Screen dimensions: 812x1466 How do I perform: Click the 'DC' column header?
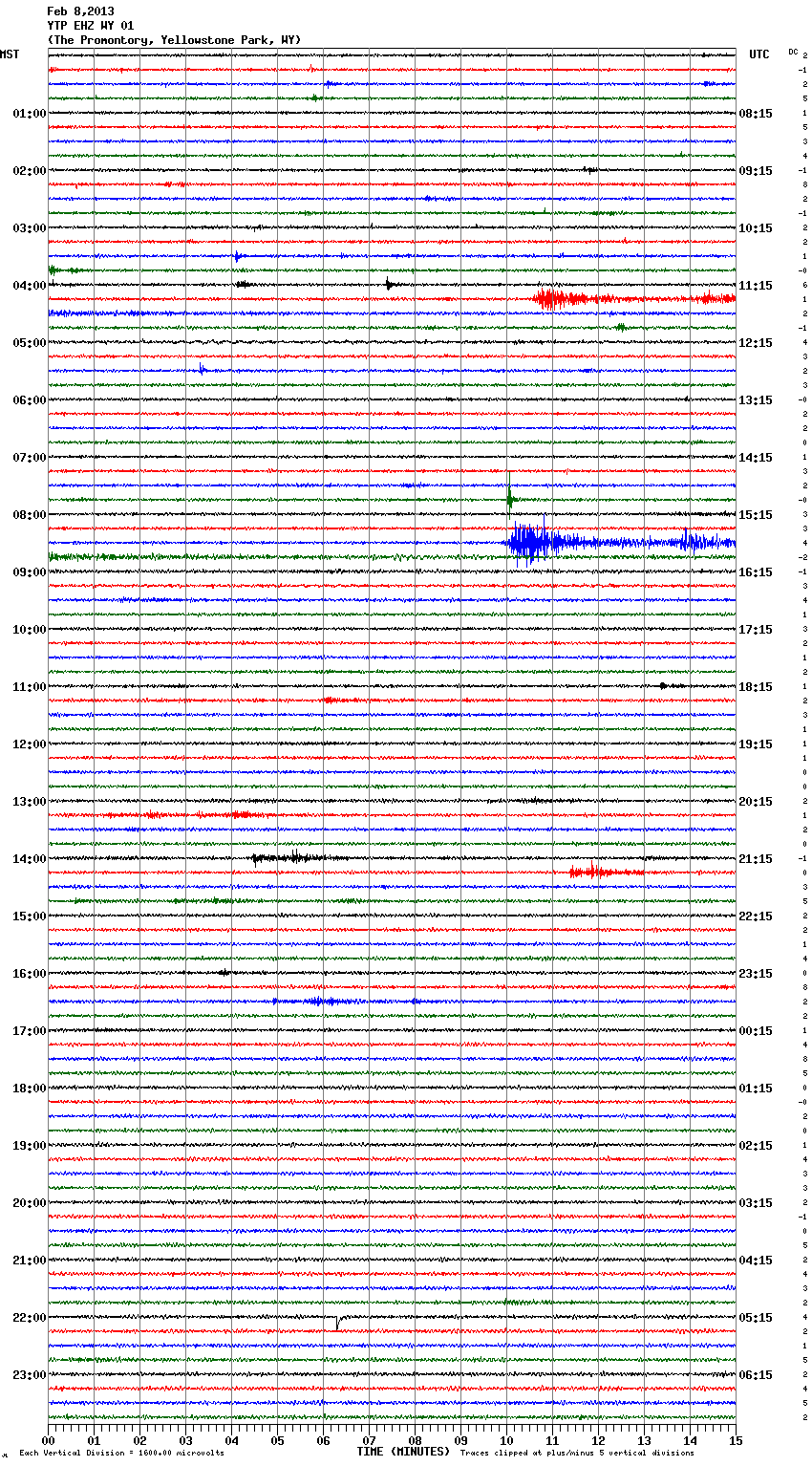(x=793, y=52)
